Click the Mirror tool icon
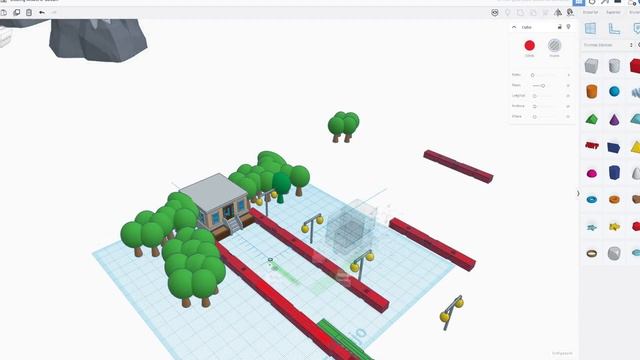 (558, 13)
